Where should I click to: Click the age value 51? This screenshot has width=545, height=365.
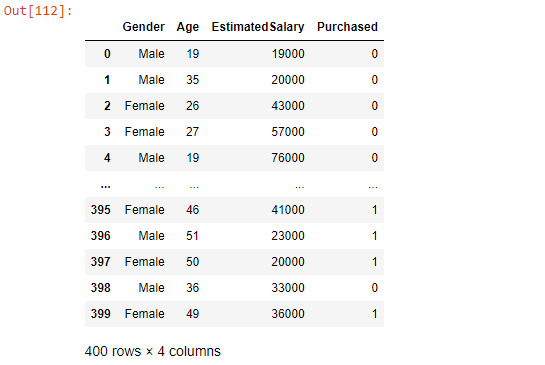click(192, 236)
